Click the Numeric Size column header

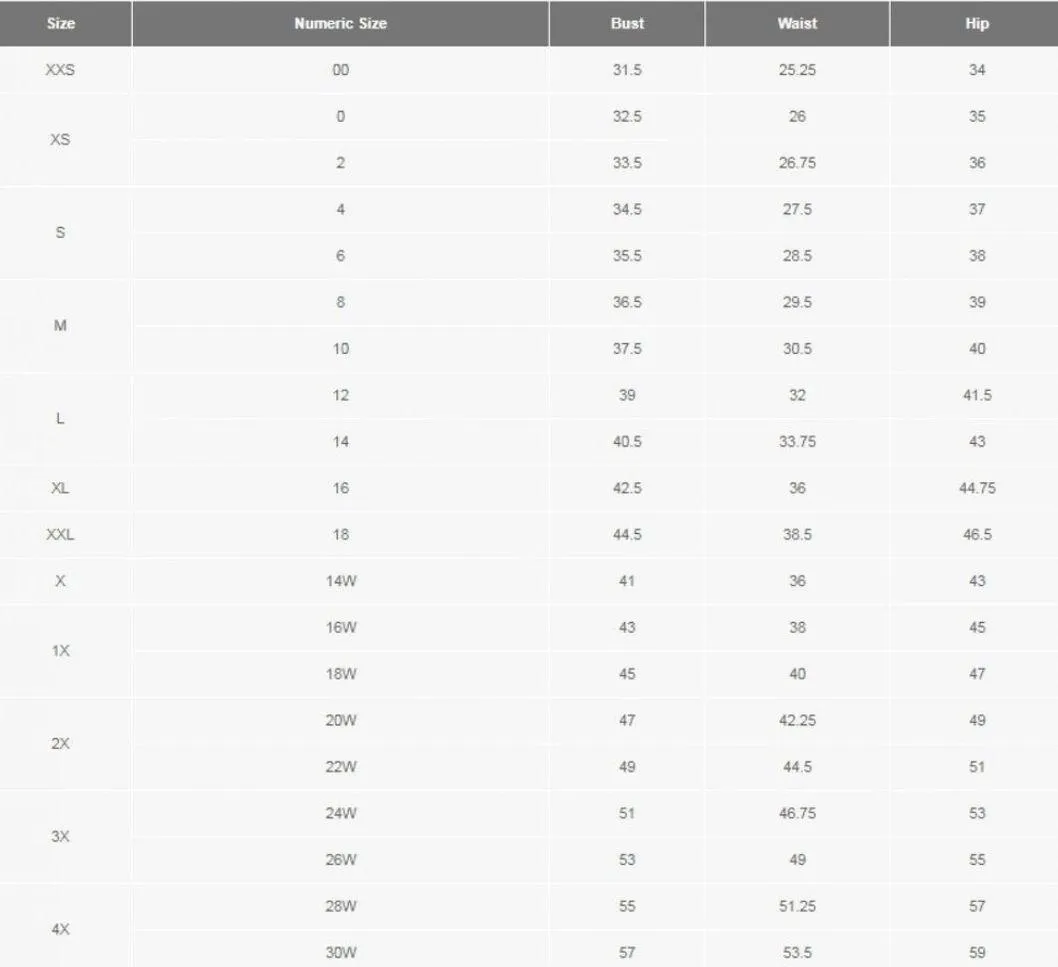point(340,24)
